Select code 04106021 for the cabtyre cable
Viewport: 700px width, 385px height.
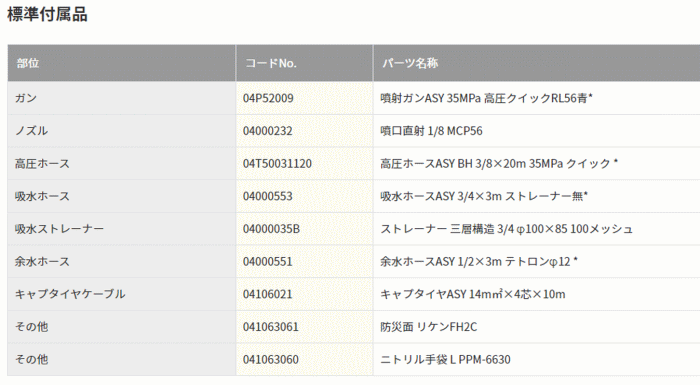267,294
